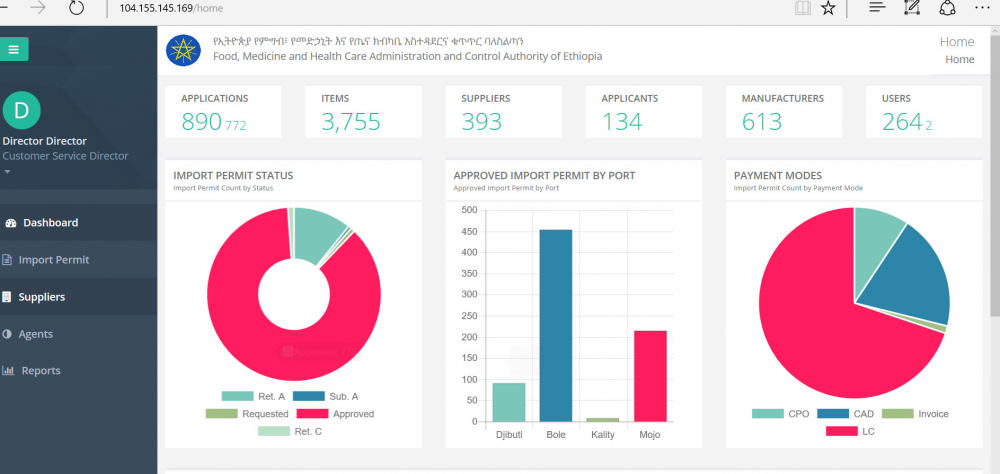This screenshot has width=1000, height=474.
Task: Open Import Permit in the sidebar
Action: tap(52, 260)
